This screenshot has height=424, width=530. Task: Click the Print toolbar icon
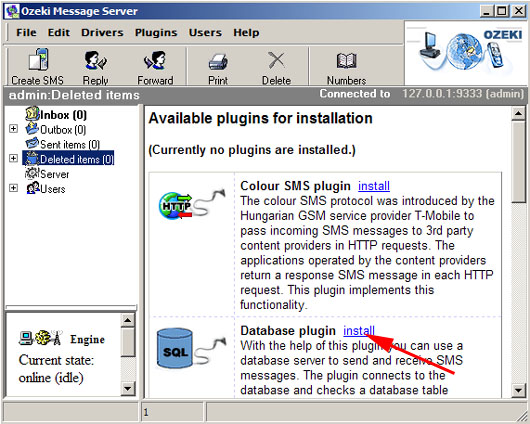218,62
